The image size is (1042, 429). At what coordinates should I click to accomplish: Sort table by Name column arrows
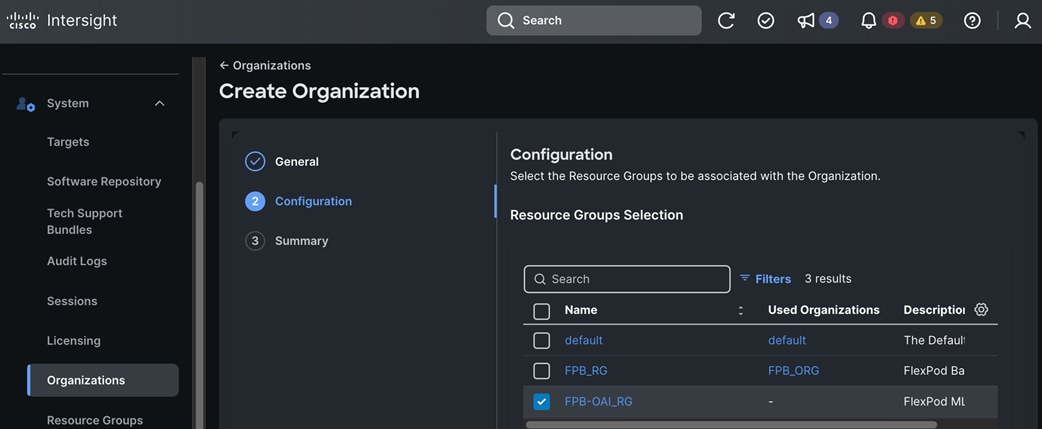pos(740,310)
